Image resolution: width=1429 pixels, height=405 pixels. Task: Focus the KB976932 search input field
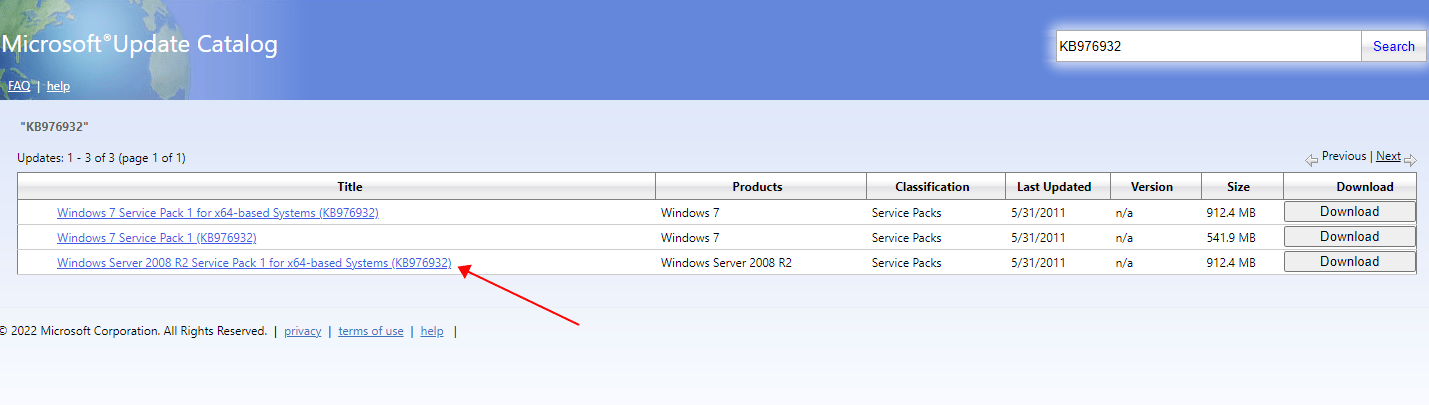pos(1209,46)
